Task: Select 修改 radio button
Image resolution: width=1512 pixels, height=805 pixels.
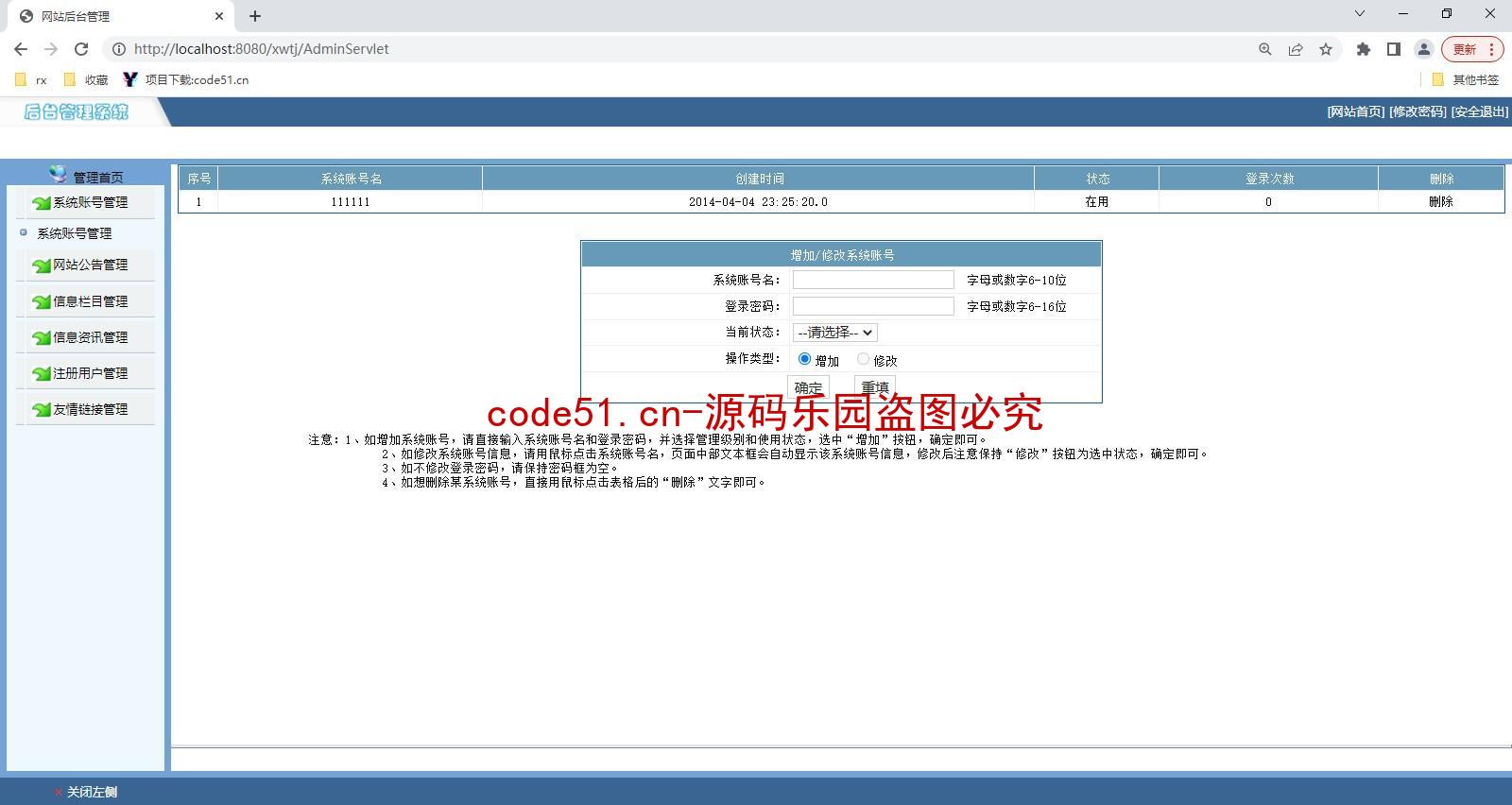Action: pyautogui.click(x=863, y=359)
